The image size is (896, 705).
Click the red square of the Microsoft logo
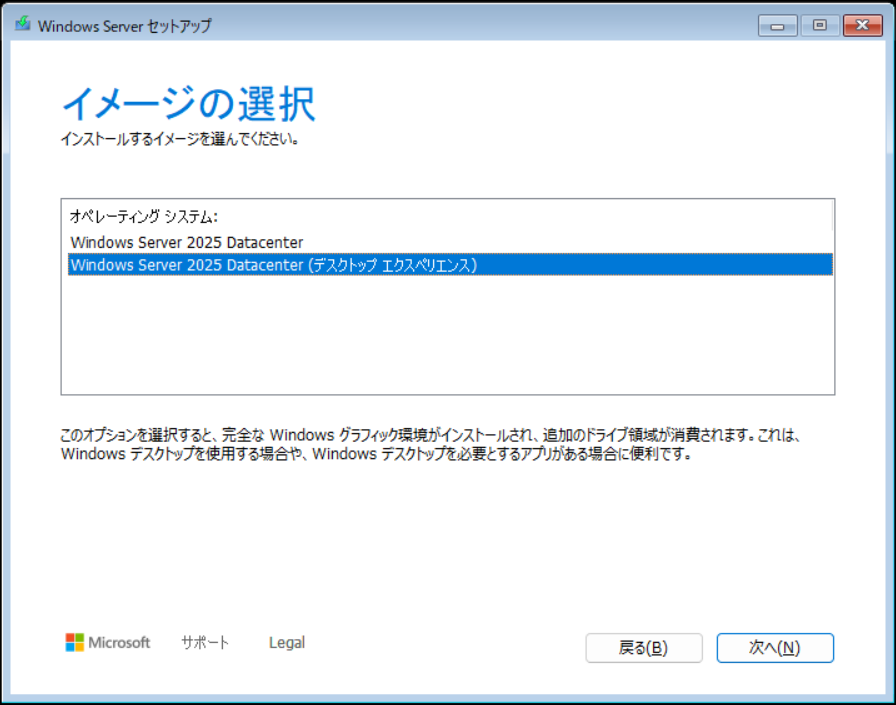(69, 638)
